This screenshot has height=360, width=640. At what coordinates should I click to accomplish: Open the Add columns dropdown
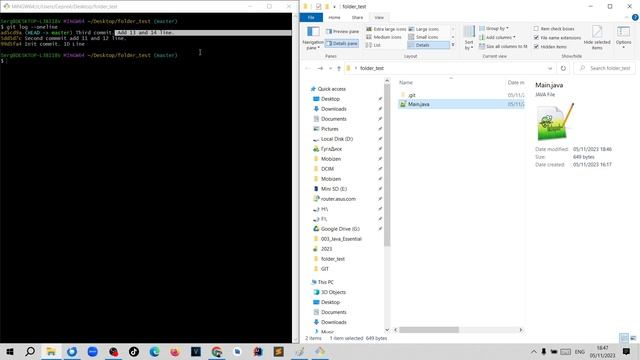(x=497, y=37)
